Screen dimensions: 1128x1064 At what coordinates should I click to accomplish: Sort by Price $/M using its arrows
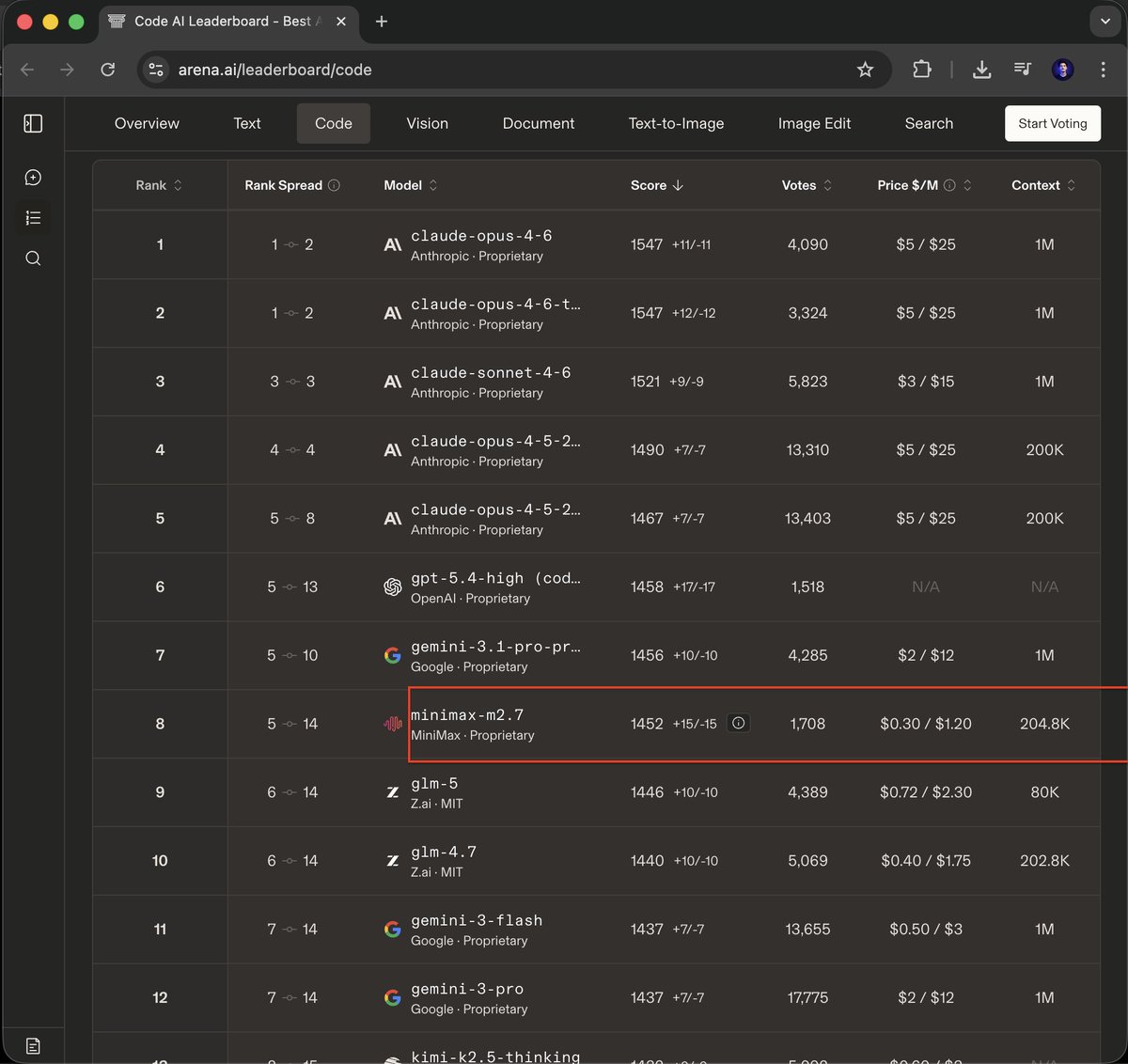967,185
